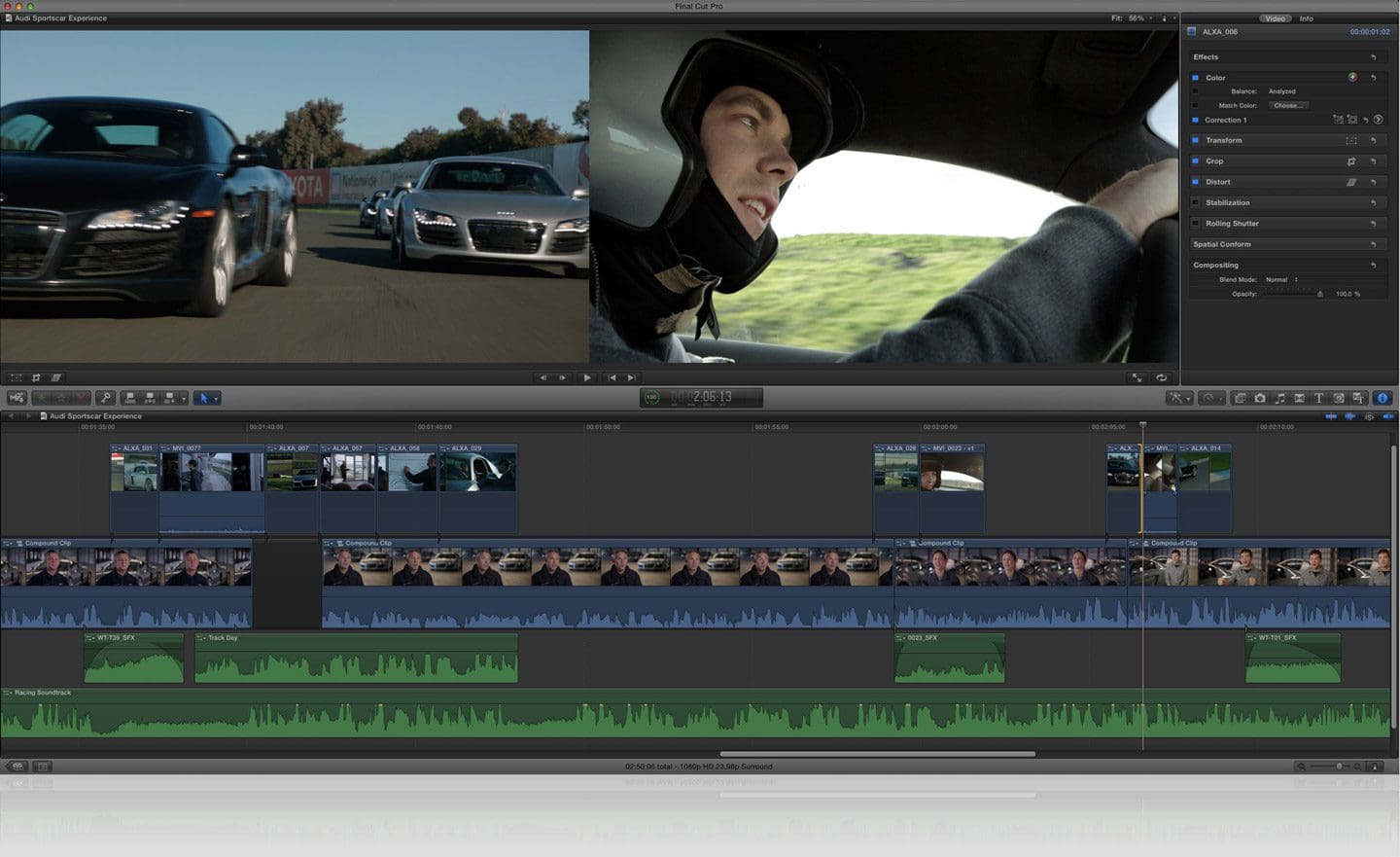The height and width of the screenshot is (857, 1400).
Task: Disable the Correction 1 checkbox
Action: [x=1195, y=120]
